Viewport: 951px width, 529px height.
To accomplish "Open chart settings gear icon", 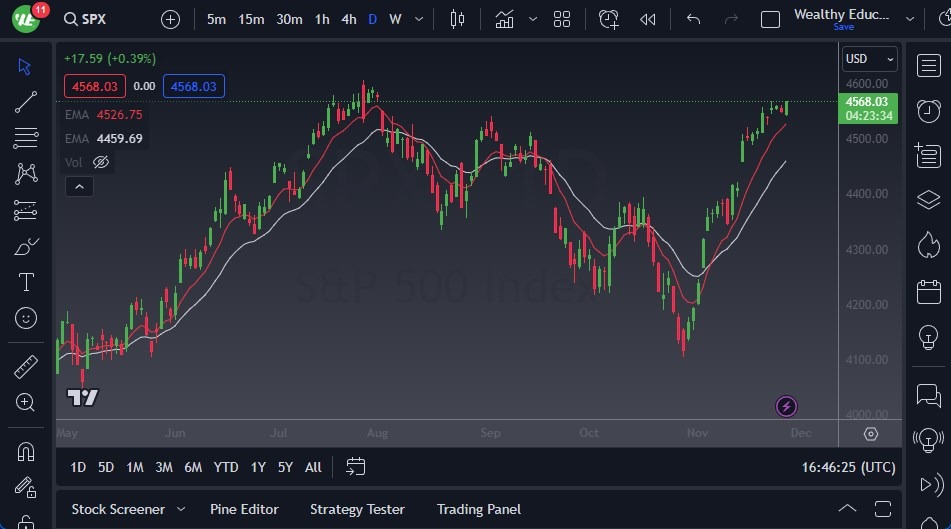I will (x=871, y=434).
